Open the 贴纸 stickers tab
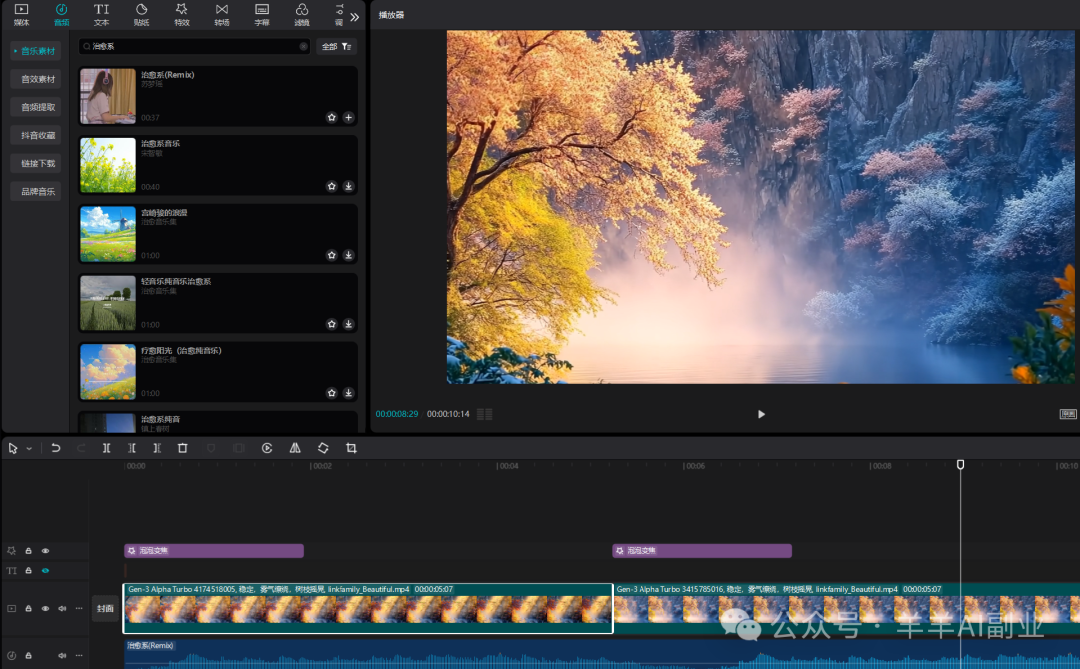The width and height of the screenshot is (1080, 669). (x=141, y=14)
